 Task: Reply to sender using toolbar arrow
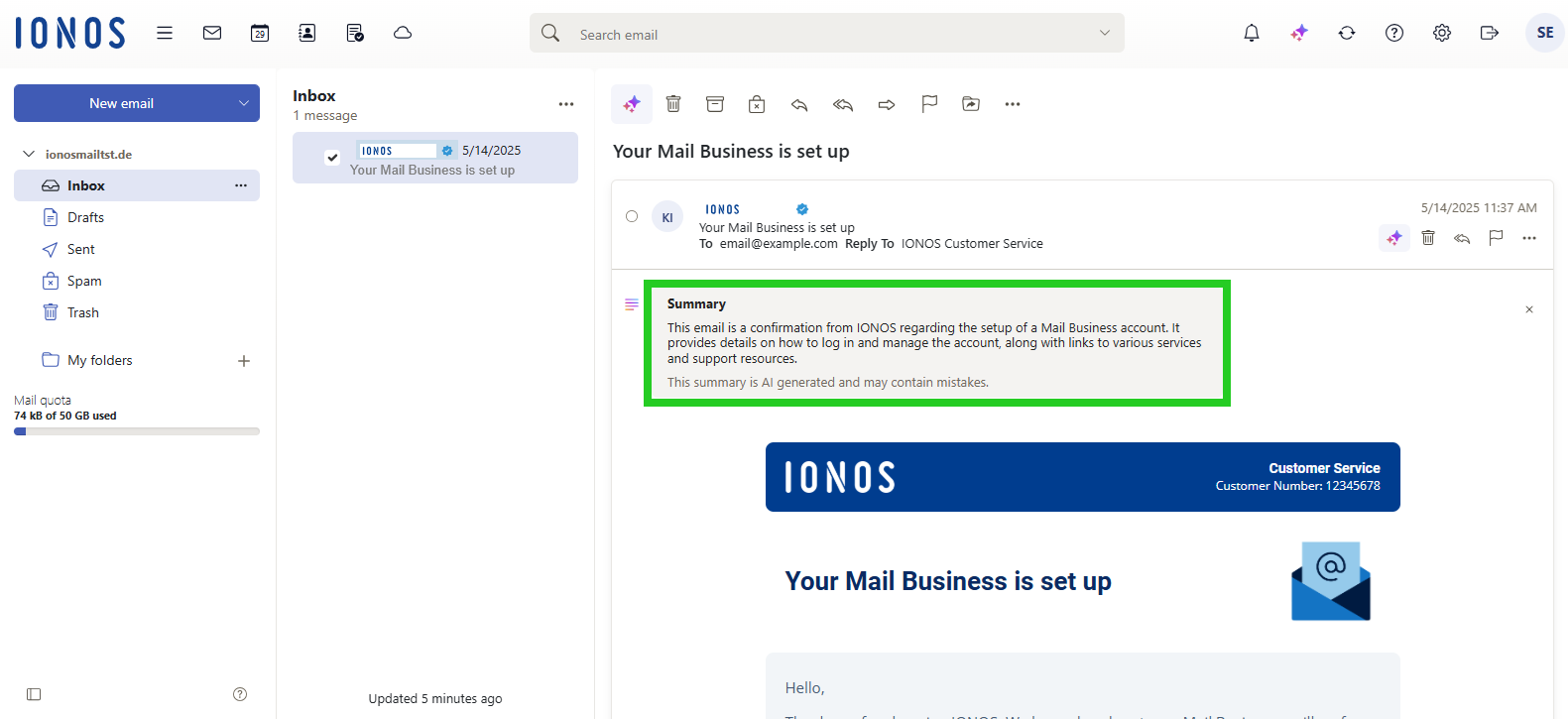point(799,104)
